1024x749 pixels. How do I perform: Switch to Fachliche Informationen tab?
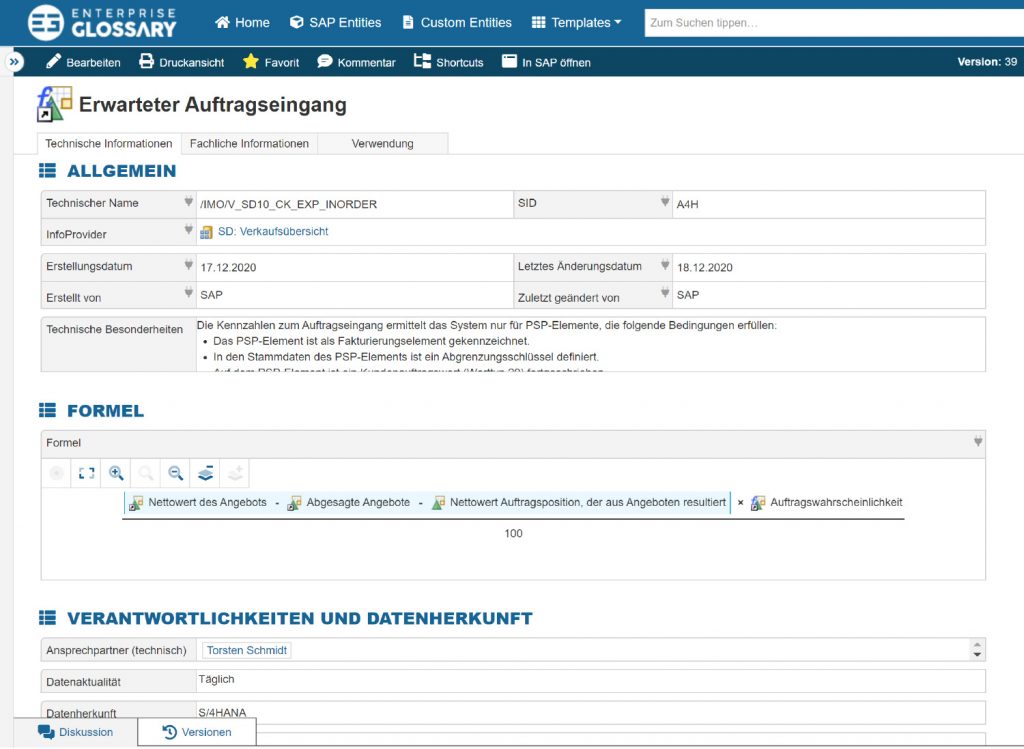[249, 144]
